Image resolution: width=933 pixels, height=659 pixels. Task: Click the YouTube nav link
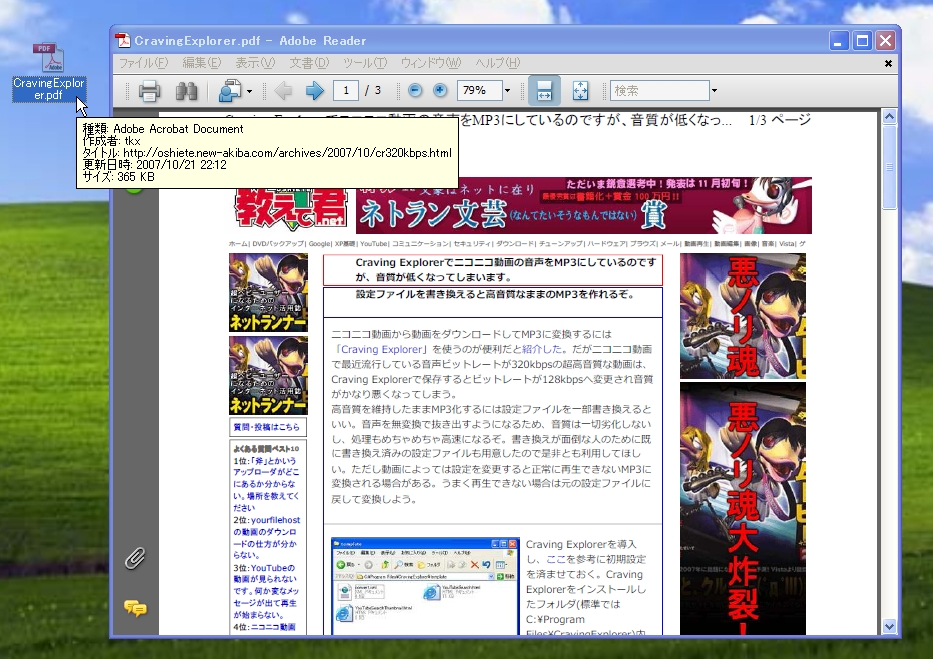click(x=373, y=243)
